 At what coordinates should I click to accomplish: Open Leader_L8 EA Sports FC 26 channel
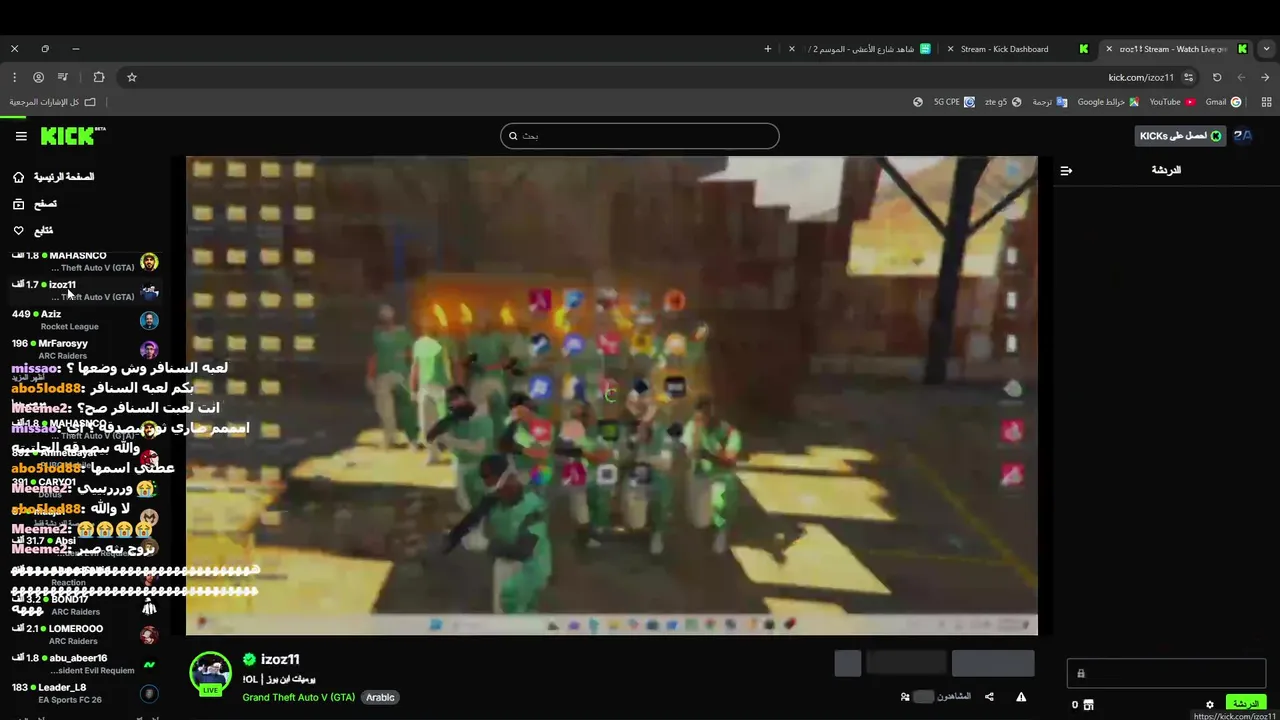[x=85, y=693]
